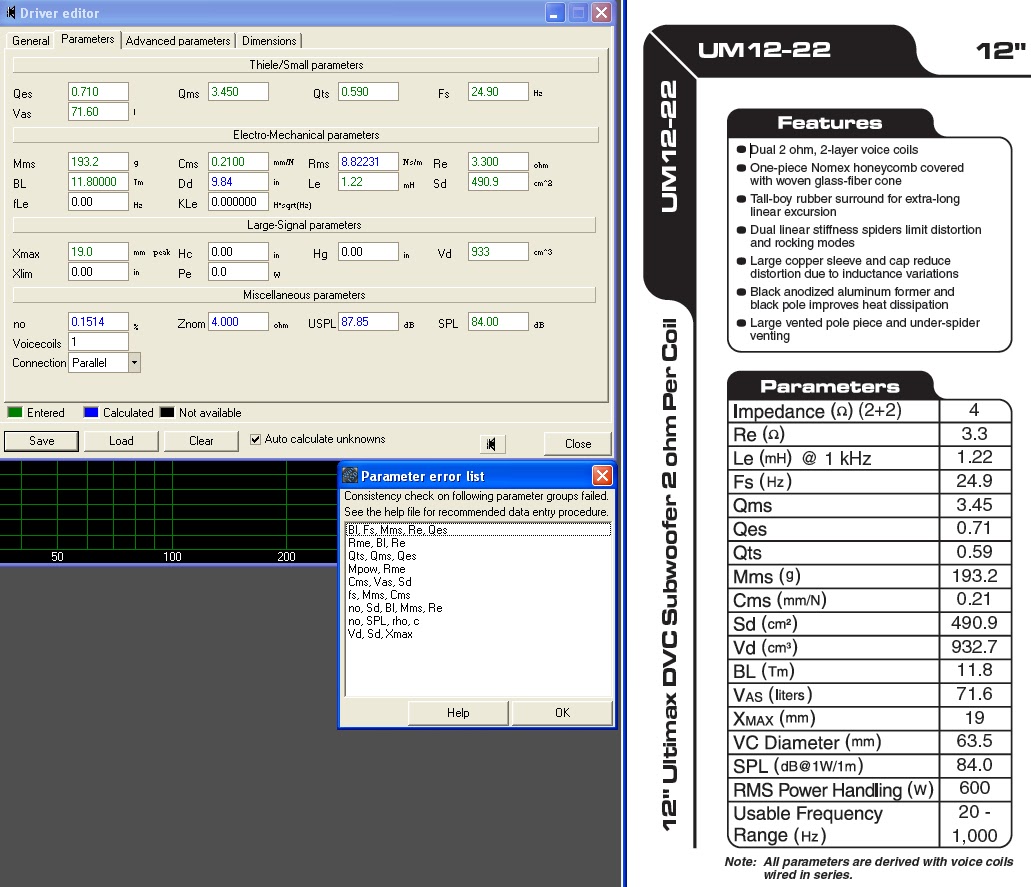The width and height of the screenshot is (1031, 887).
Task: Close the Driver editor window with X
Action: pos(601,12)
